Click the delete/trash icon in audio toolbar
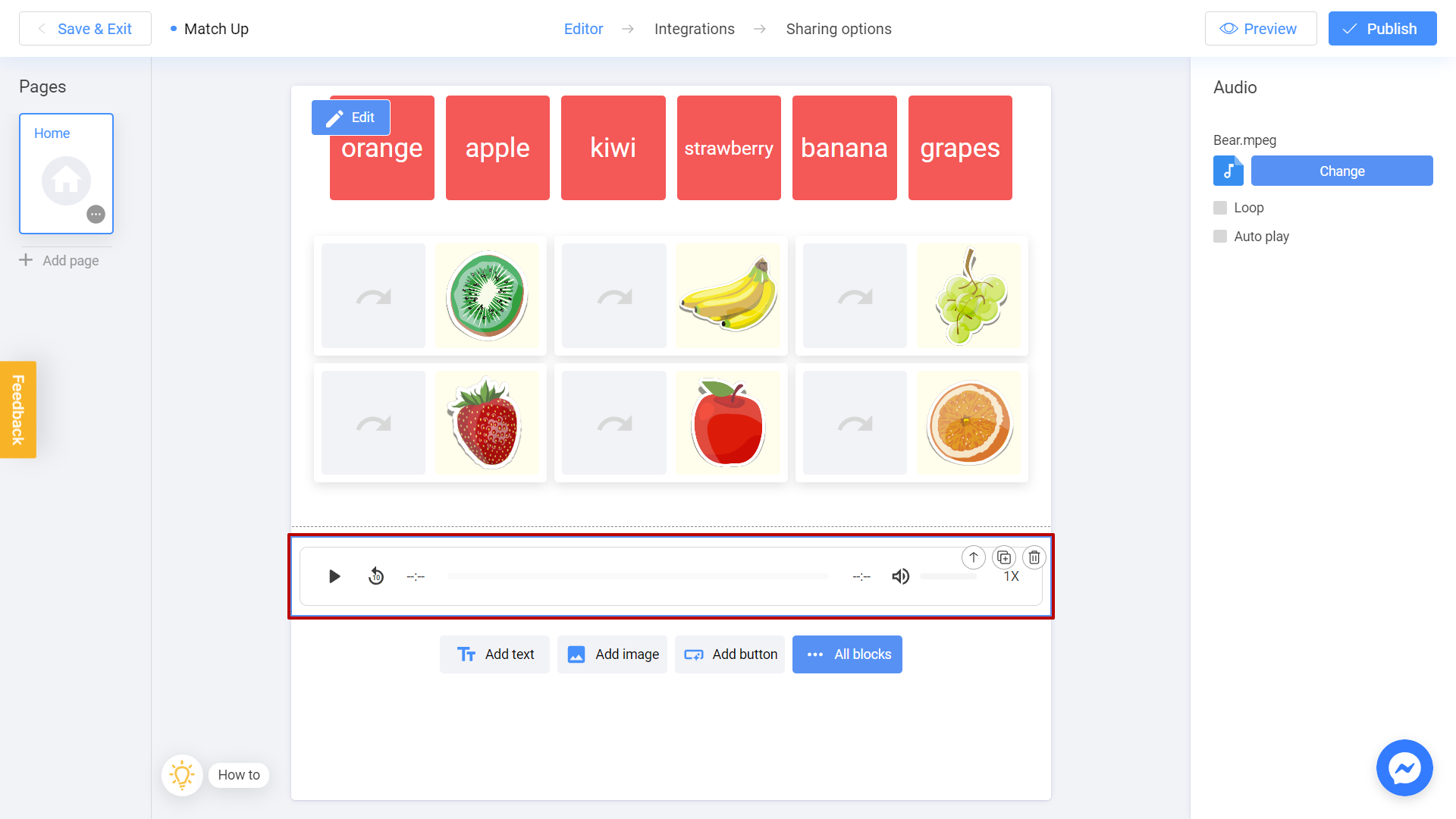 [1033, 557]
